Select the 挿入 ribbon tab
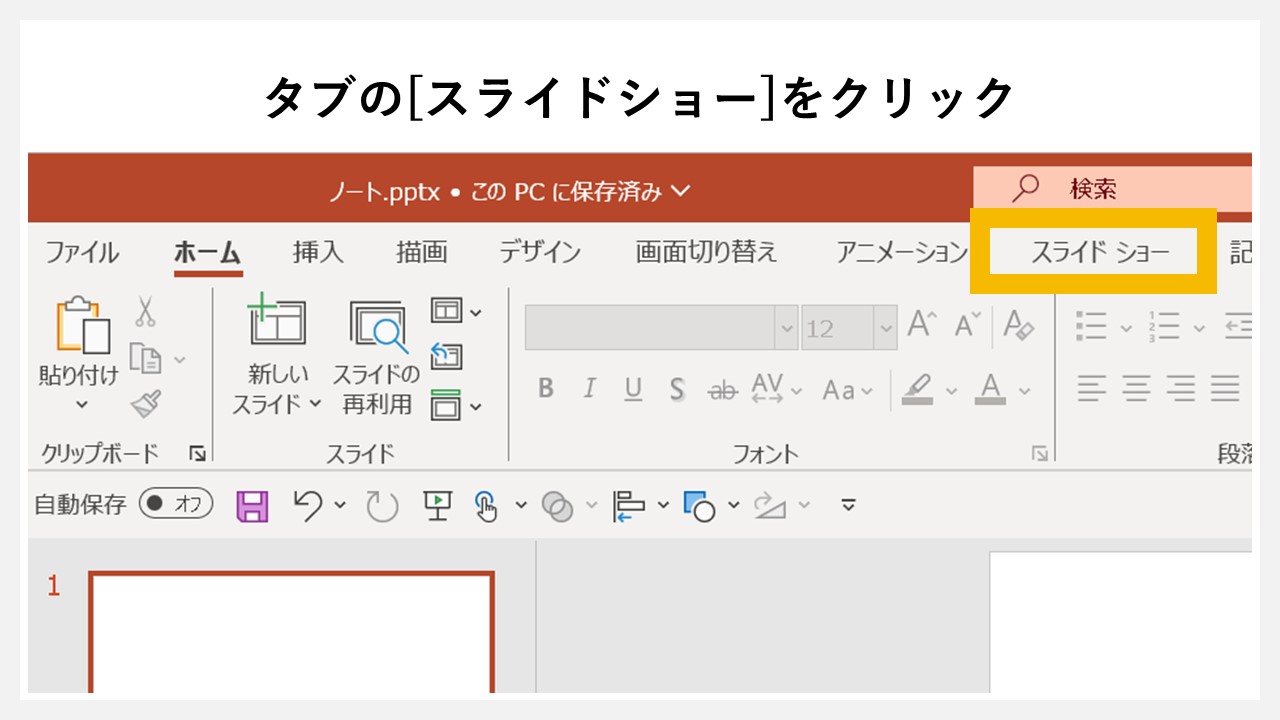Image resolution: width=1280 pixels, height=720 pixels. (316, 253)
